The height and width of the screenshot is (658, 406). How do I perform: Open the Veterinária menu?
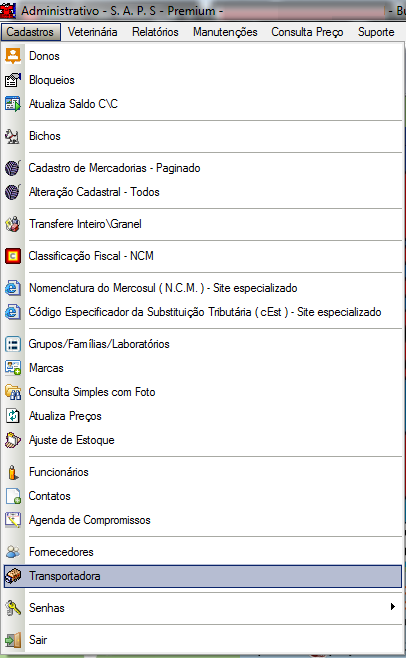tap(92, 32)
